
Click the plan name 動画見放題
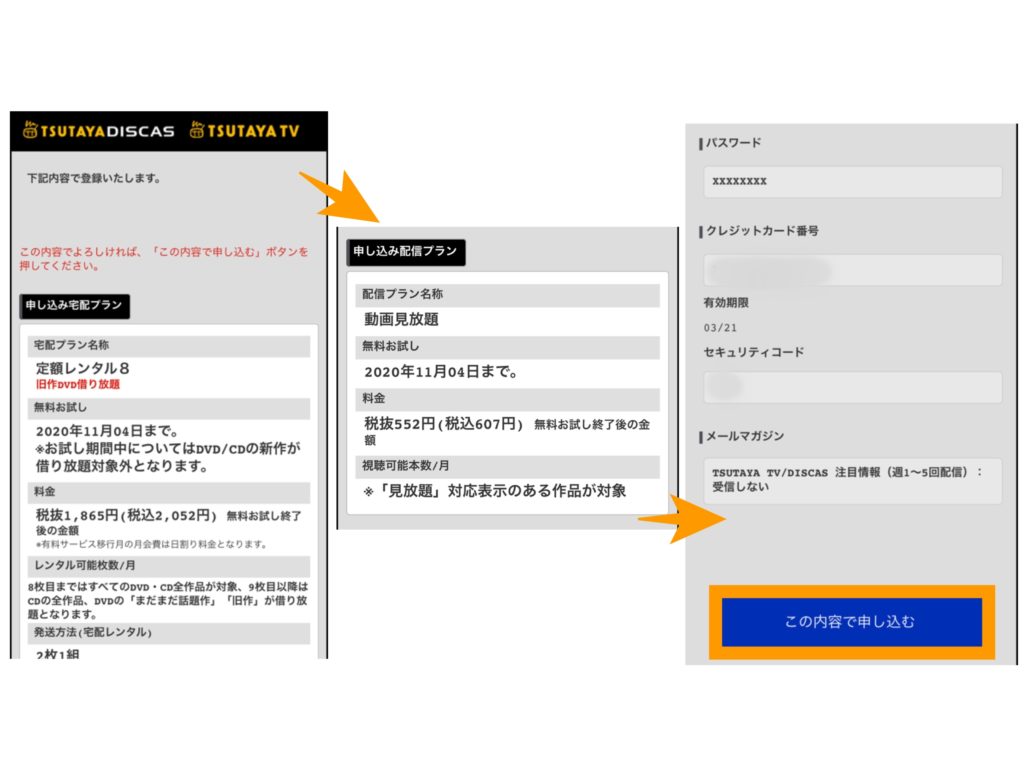402,319
